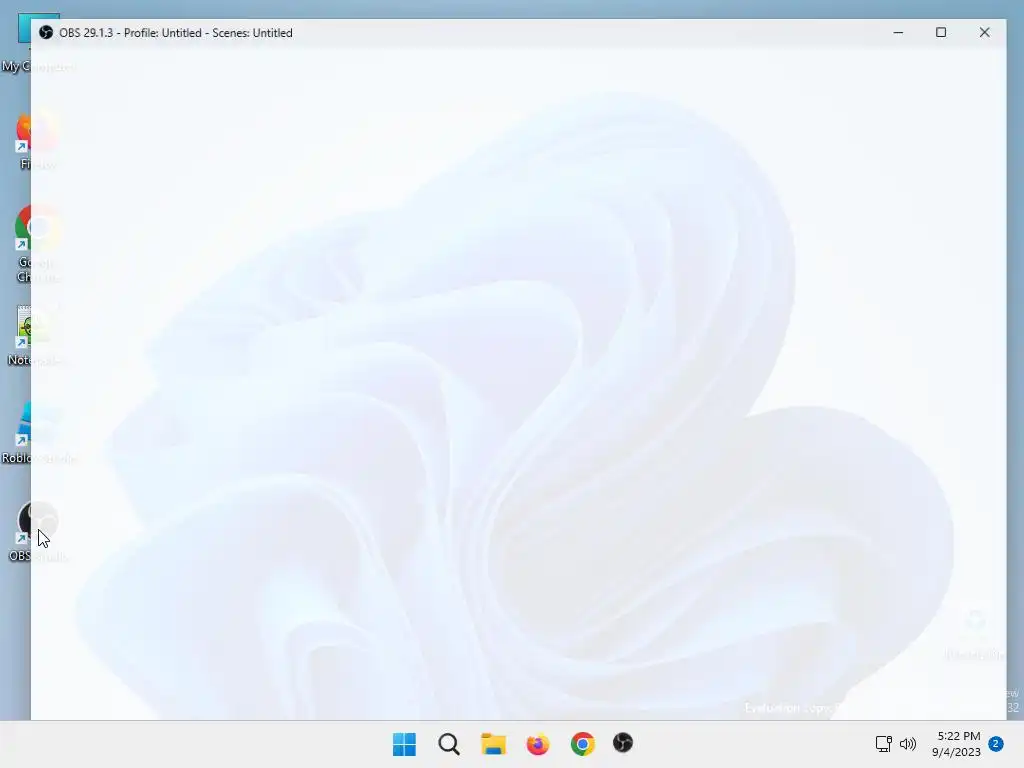The height and width of the screenshot is (768, 1024).
Task: Switch to OBS Studio in the taskbar
Action: 623,743
